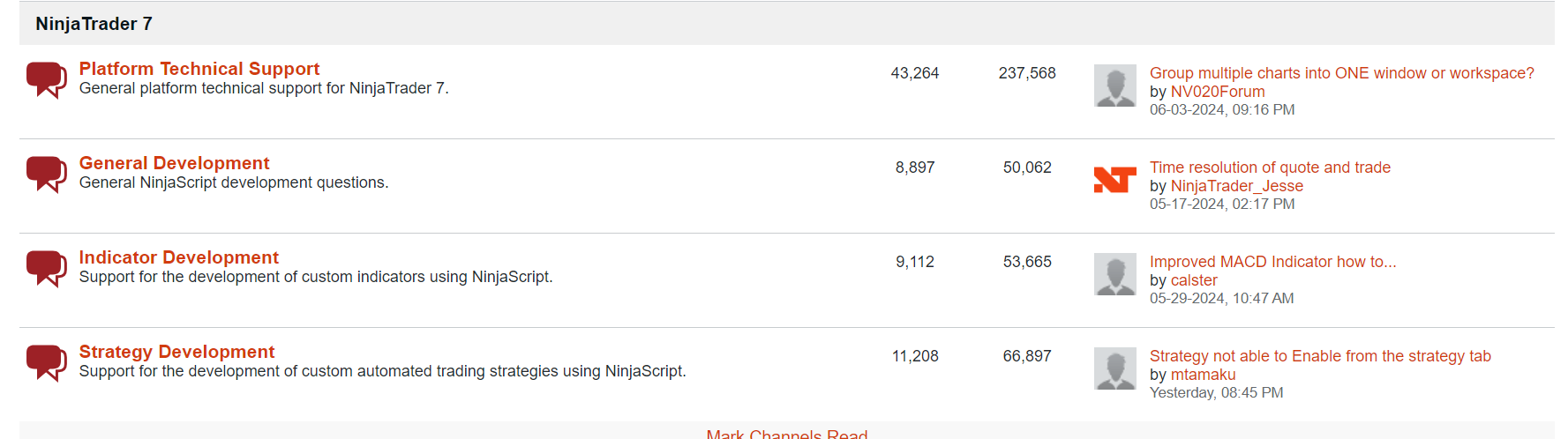The image size is (1568, 439).
Task: Click the Strategy Development speech bubble icon
Action: pos(46,362)
